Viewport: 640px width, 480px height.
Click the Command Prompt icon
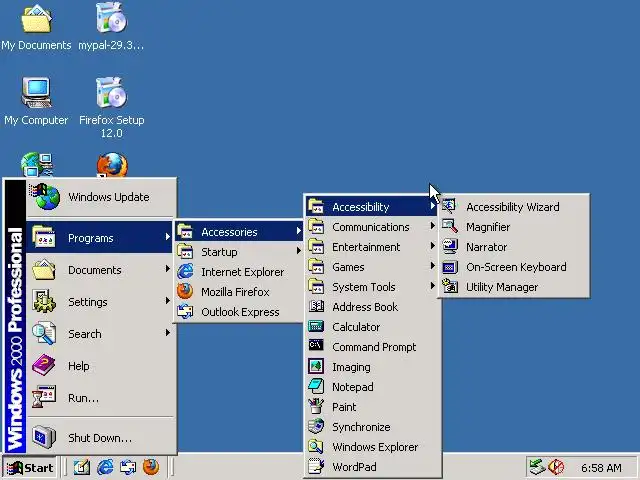(x=316, y=345)
